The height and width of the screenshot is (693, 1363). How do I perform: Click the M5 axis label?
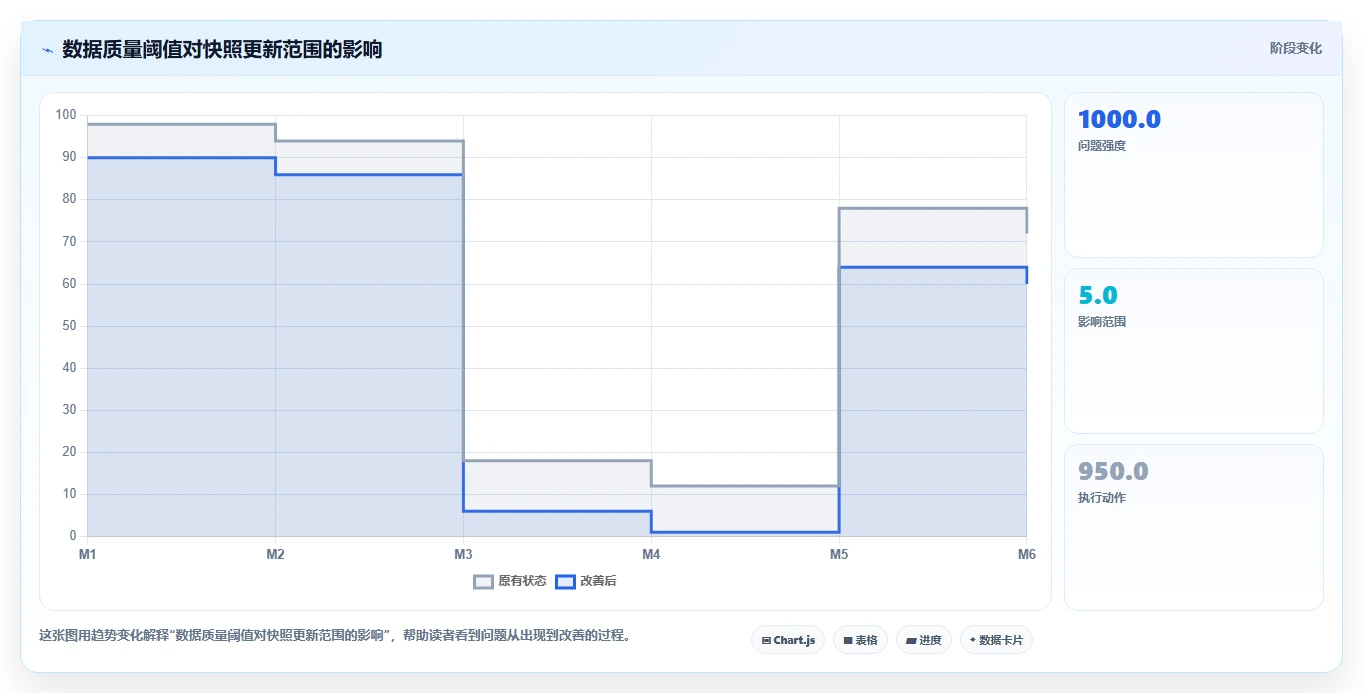click(x=839, y=554)
